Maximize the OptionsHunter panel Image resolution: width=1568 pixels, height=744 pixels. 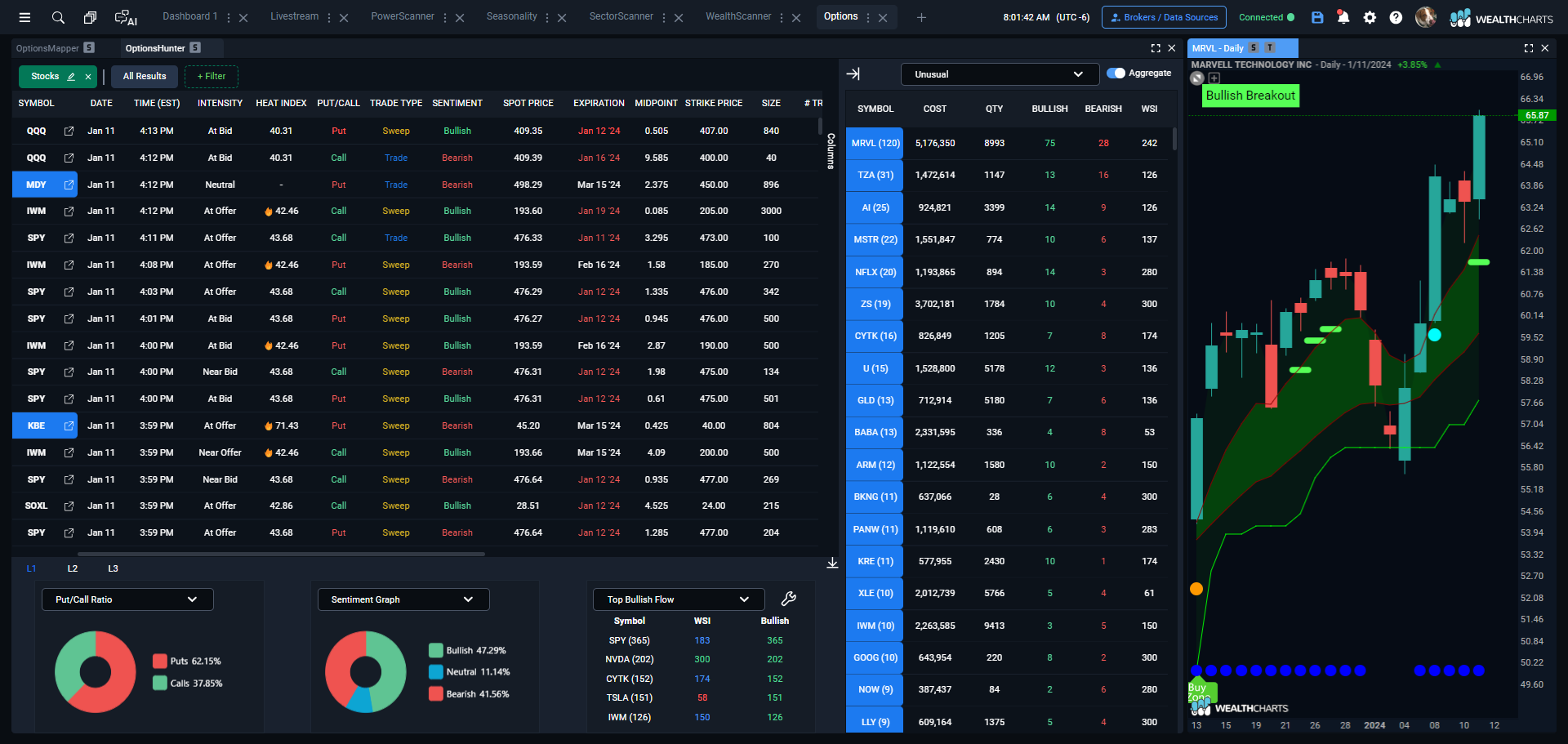[1156, 48]
